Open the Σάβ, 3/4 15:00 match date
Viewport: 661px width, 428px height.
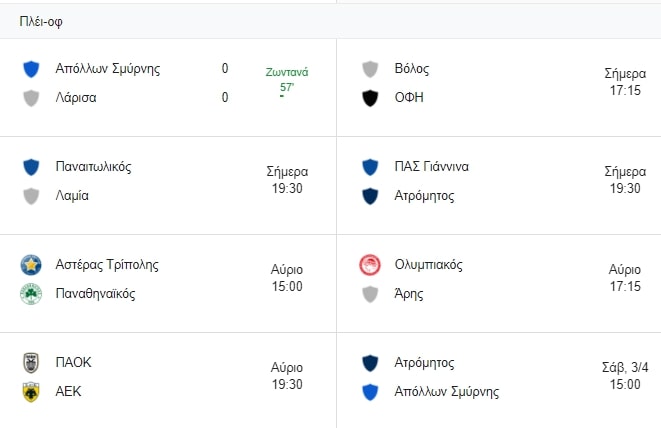coord(625,376)
